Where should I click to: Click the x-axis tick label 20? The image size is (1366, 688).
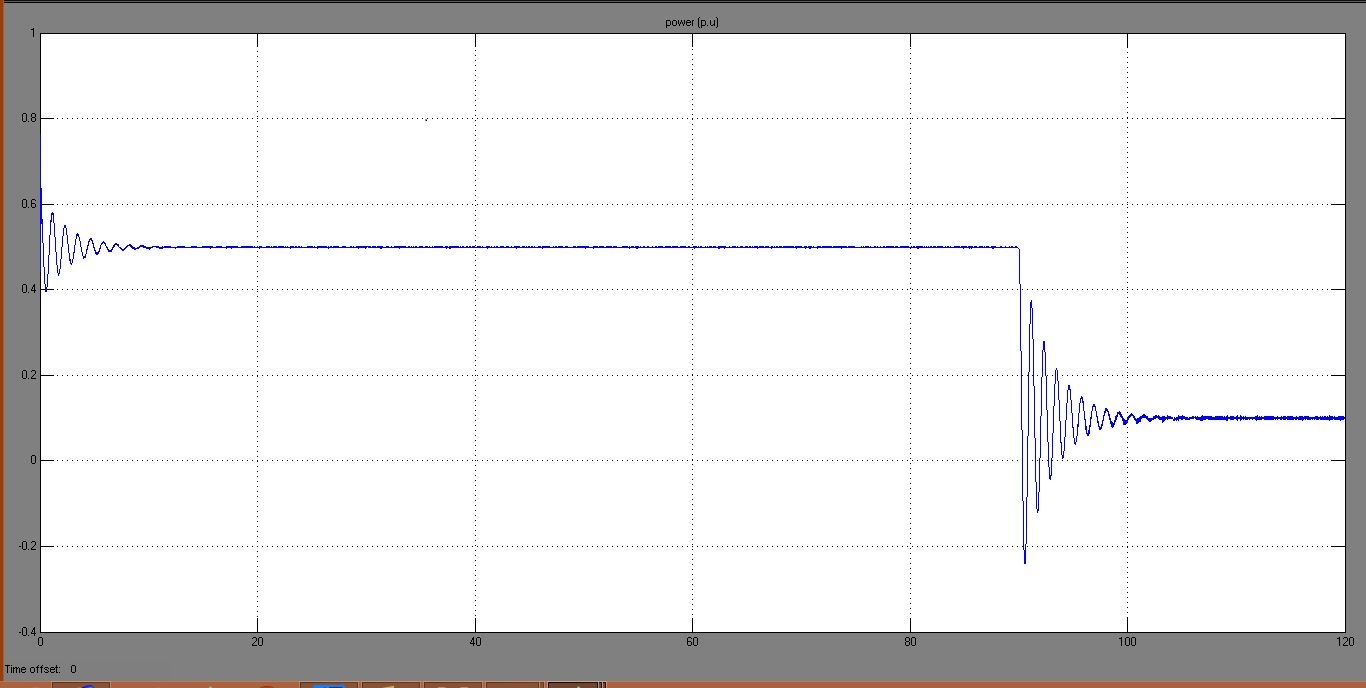(257, 642)
